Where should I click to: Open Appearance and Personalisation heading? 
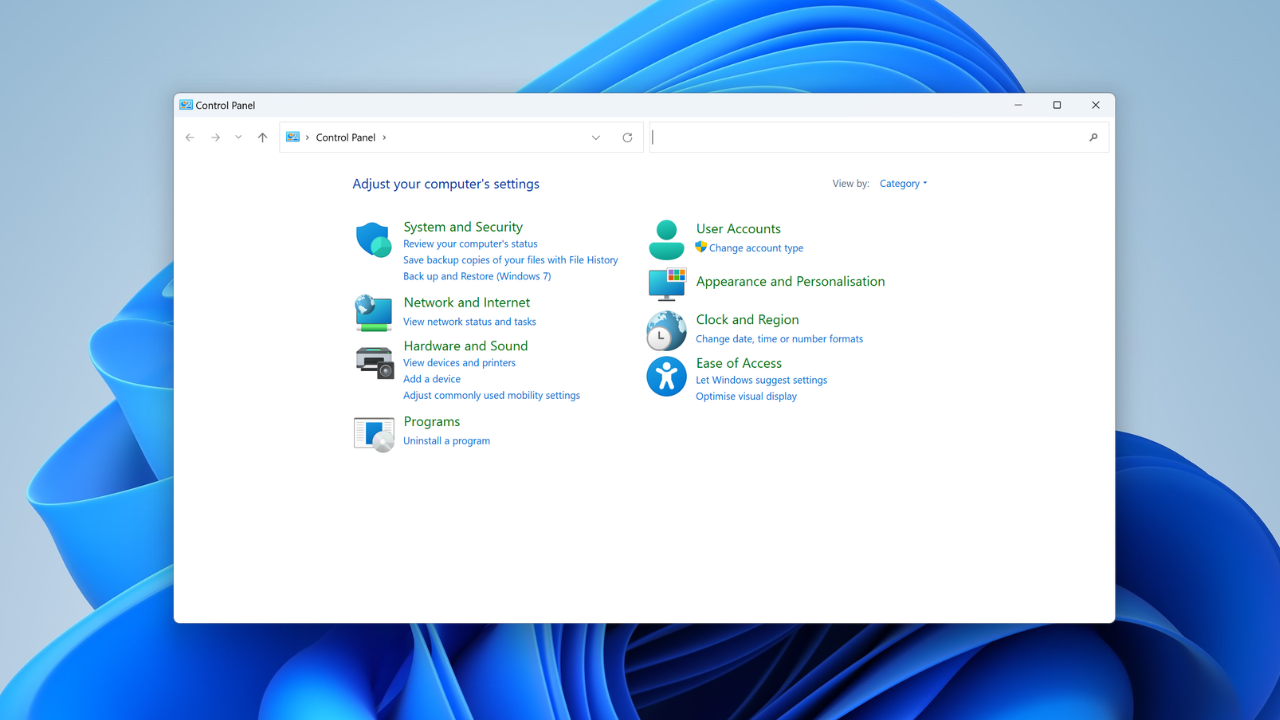pos(790,282)
